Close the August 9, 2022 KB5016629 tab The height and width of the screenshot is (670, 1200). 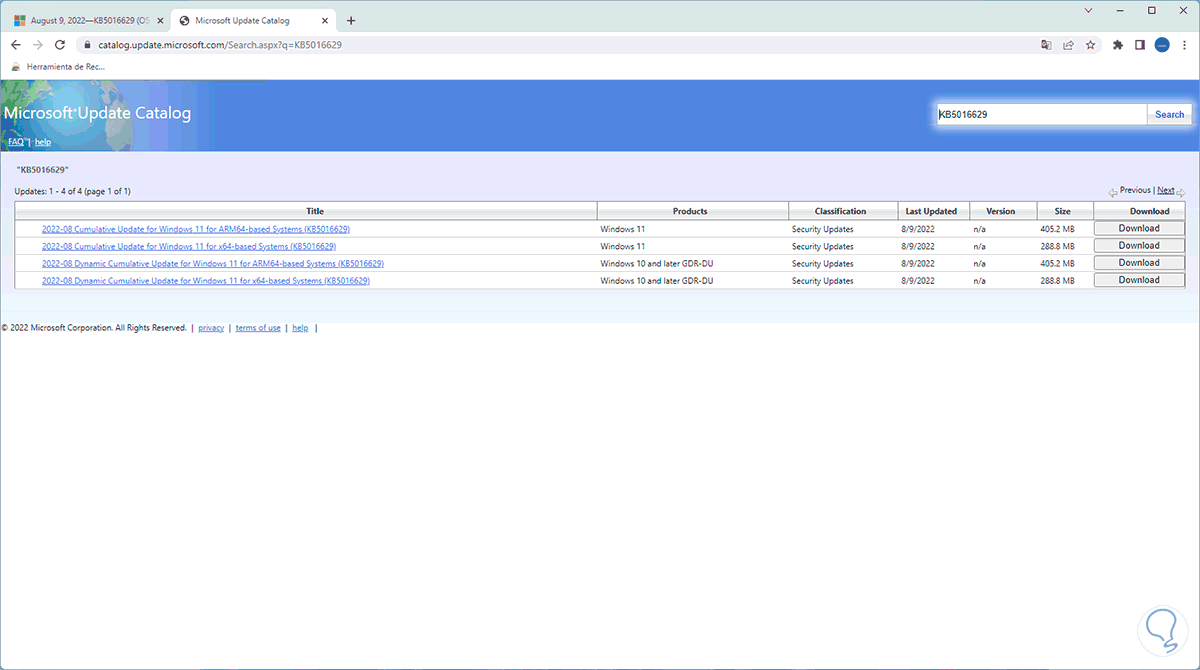pos(161,20)
